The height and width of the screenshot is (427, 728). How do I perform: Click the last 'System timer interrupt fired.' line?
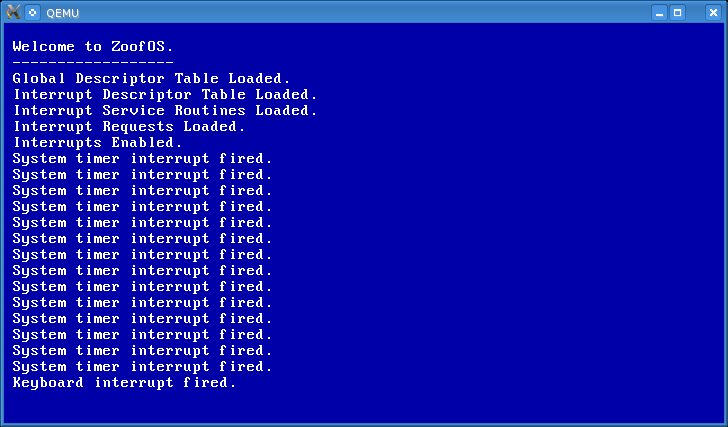[x=142, y=367]
